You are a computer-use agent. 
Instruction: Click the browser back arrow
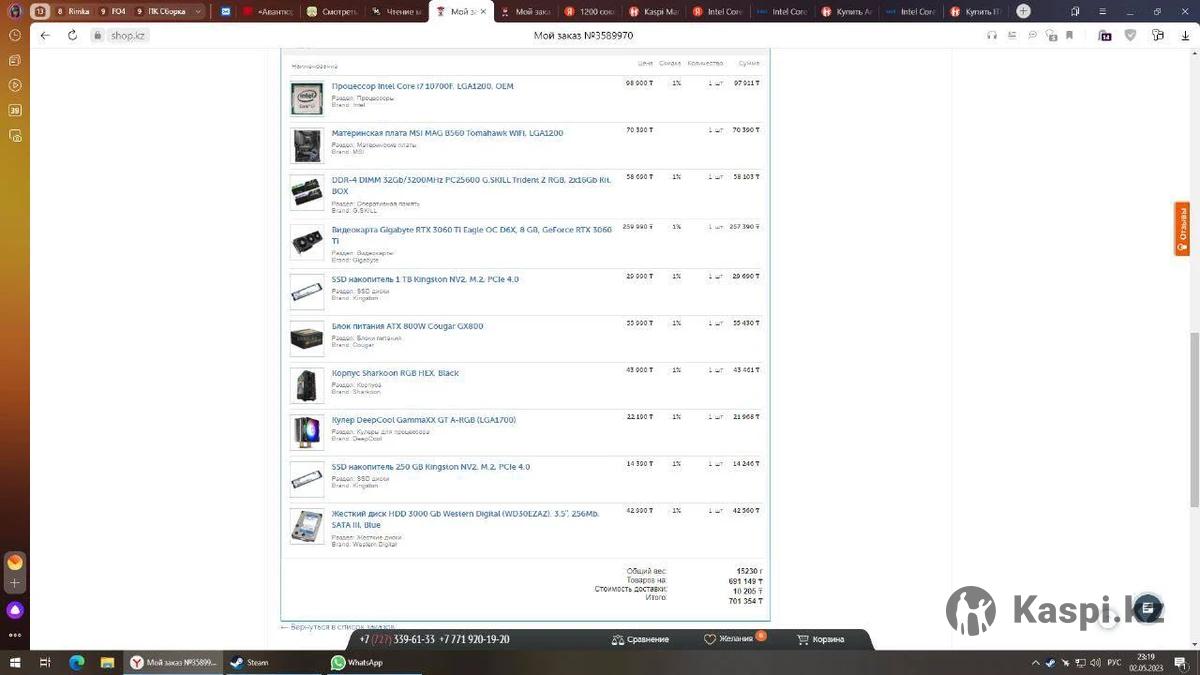pos(45,35)
